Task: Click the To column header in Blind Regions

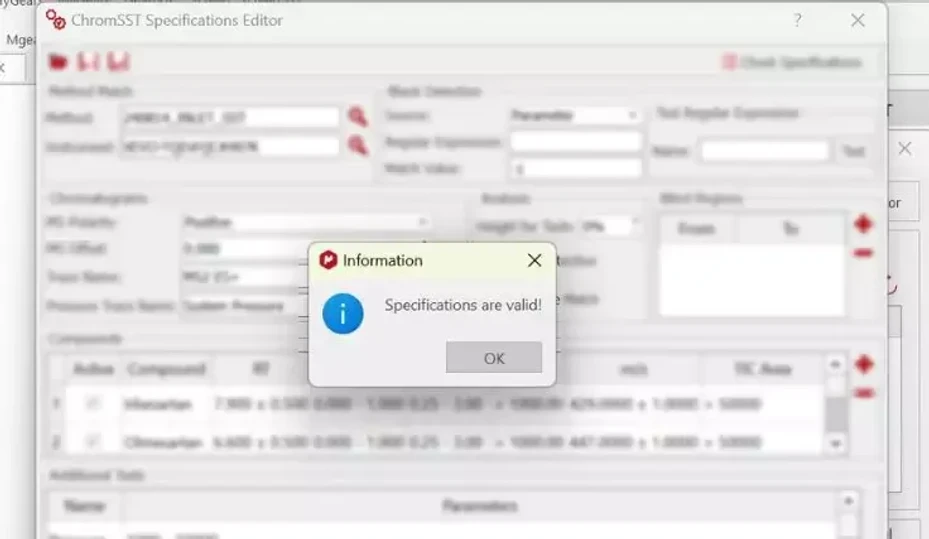Action: (x=790, y=229)
